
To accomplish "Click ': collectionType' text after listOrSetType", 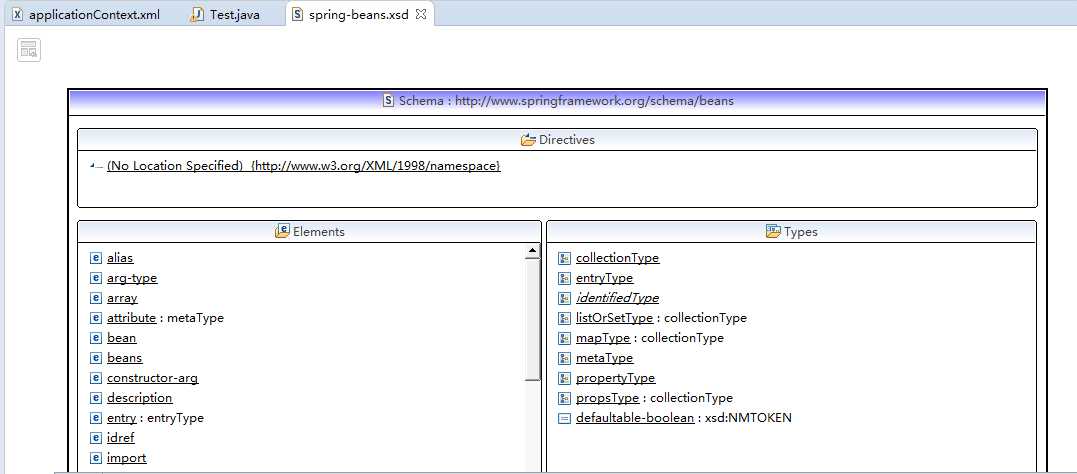I will coord(701,317).
